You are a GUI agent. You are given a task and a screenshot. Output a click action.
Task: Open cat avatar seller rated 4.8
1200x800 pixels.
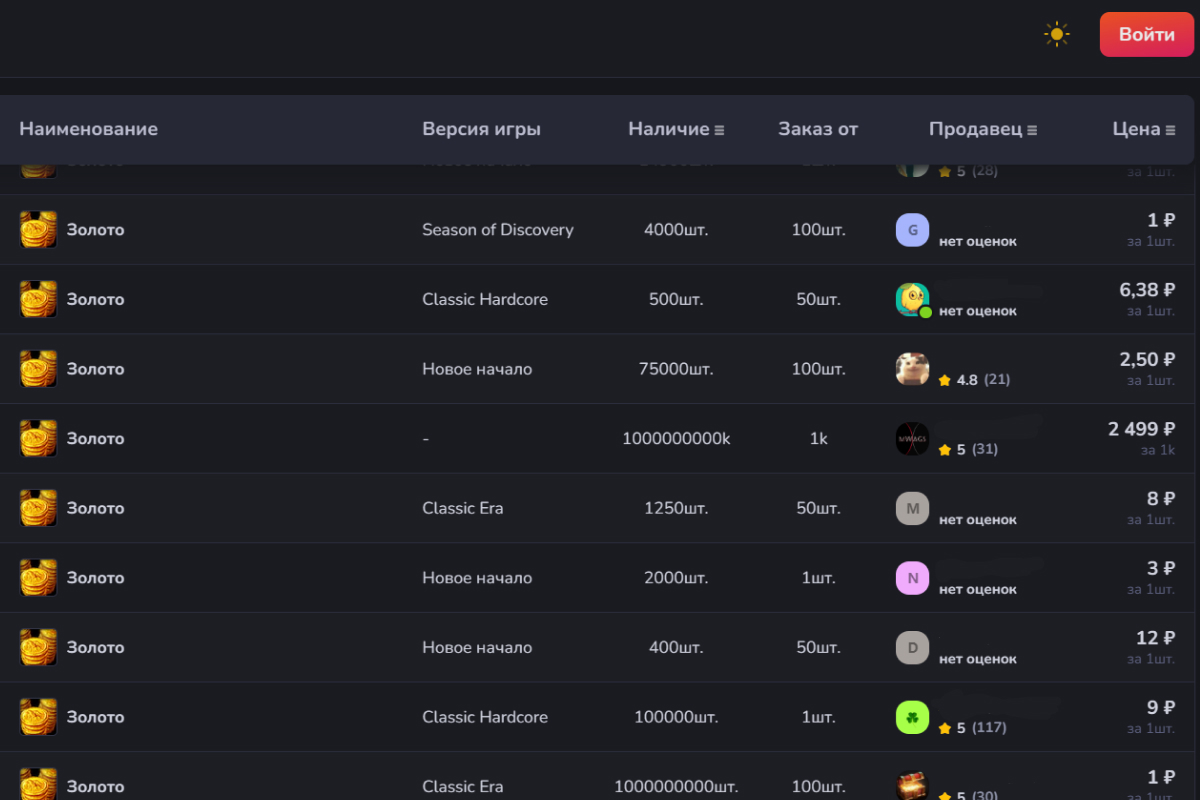pos(912,369)
